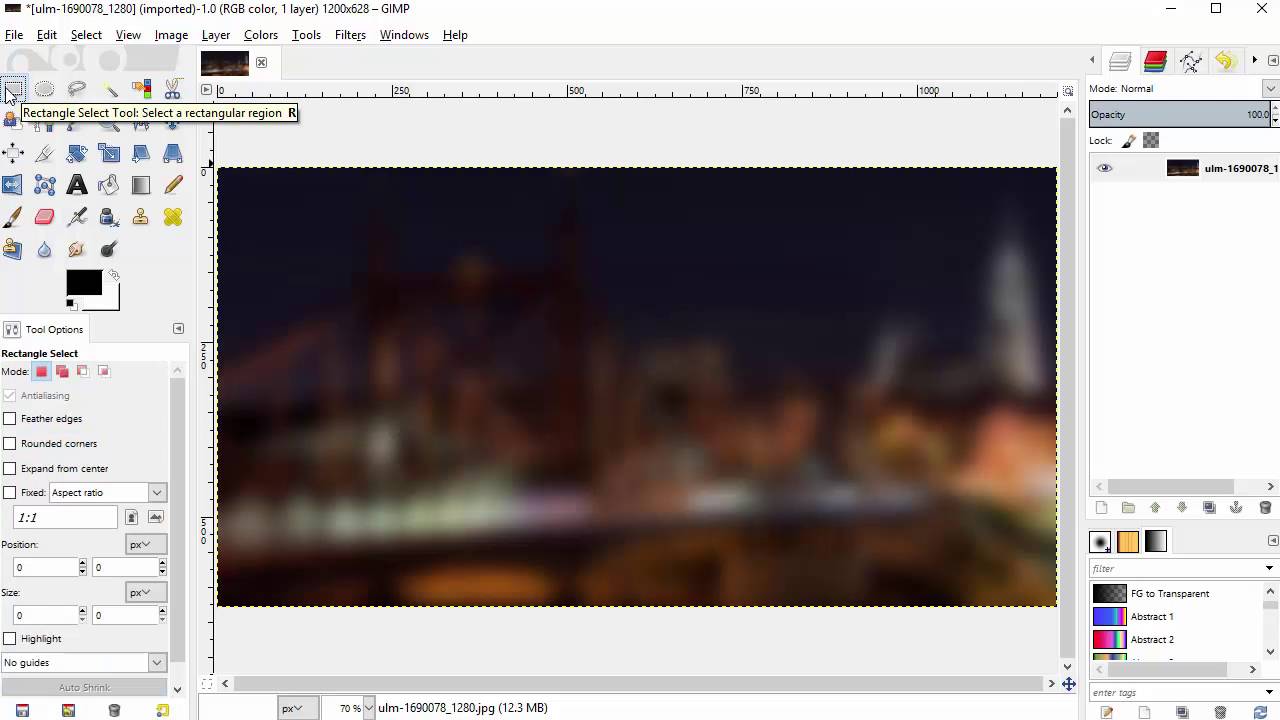Select the Eraser tool
Image resolution: width=1280 pixels, height=720 pixels.
point(44,217)
